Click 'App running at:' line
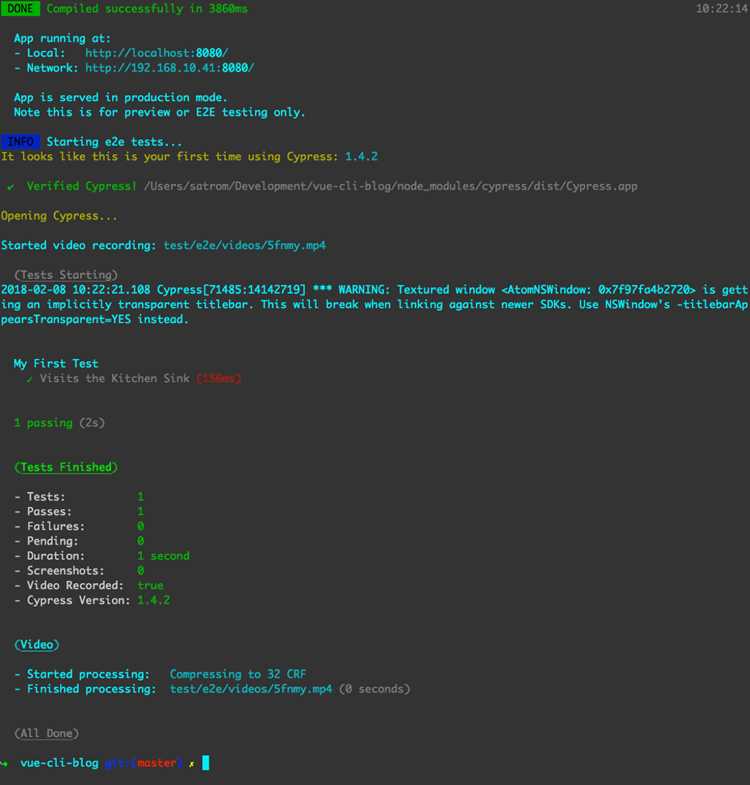Viewport: 750px width, 785px height. [x=62, y=39]
